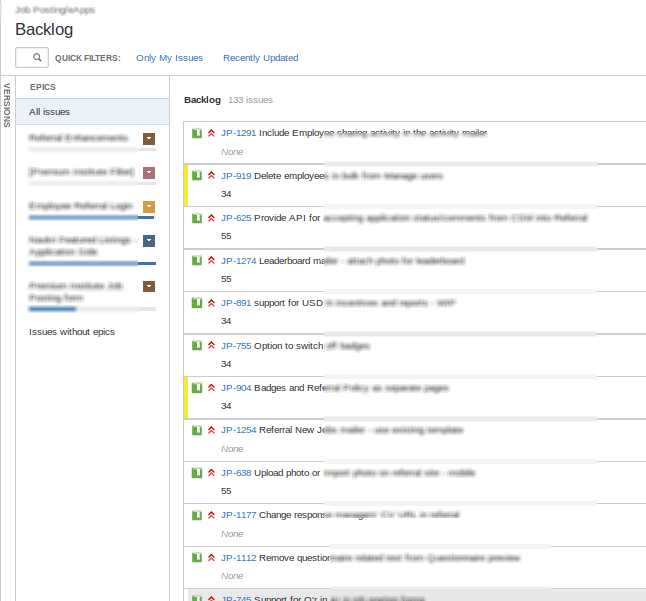Click None estimate under JP-1177

(232, 534)
